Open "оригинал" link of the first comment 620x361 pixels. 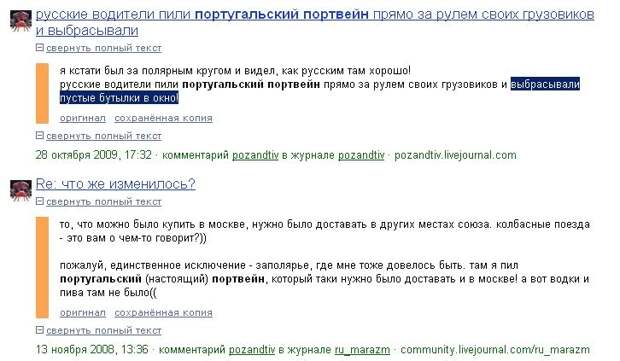click(x=83, y=118)
